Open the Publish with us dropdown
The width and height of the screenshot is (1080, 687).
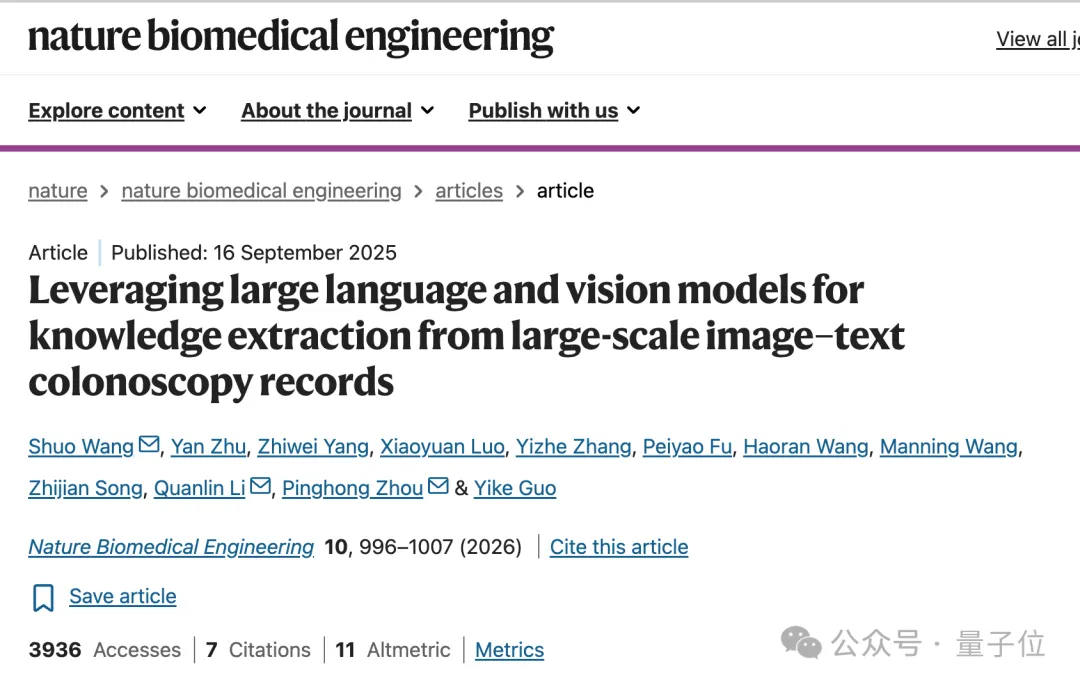coord(554,111)
